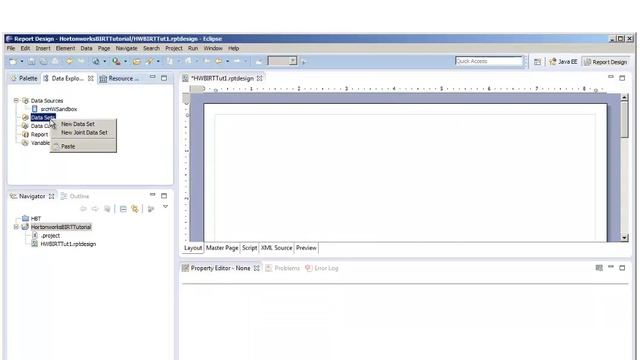Switch to the Script editor tab

249,248
